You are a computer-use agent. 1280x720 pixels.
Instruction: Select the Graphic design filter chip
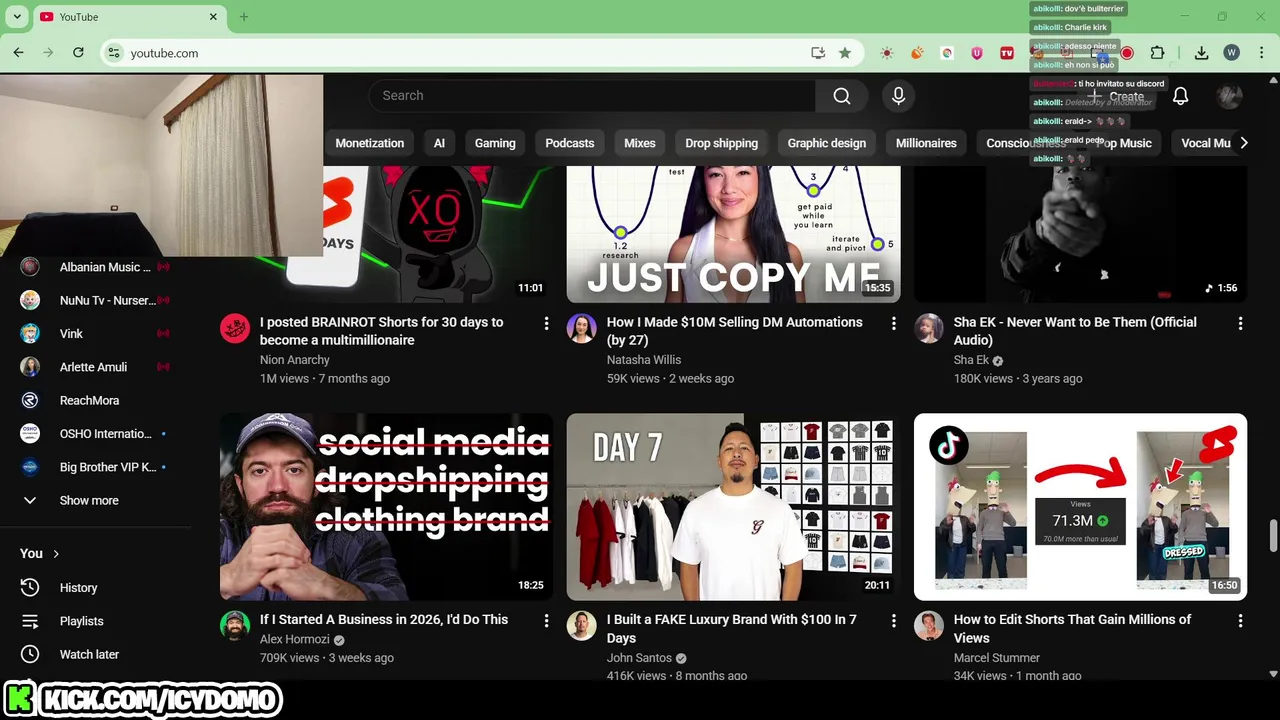(x=827, y=143)
